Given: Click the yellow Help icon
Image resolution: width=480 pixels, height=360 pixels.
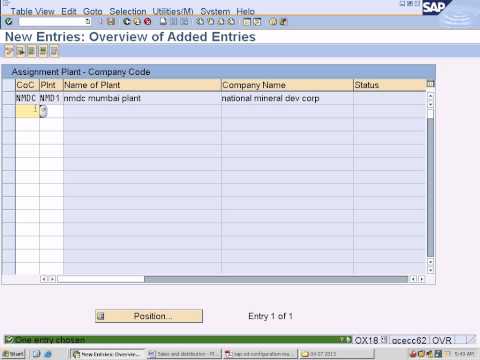Looking at the screenshot, I should tap(273, 22).
